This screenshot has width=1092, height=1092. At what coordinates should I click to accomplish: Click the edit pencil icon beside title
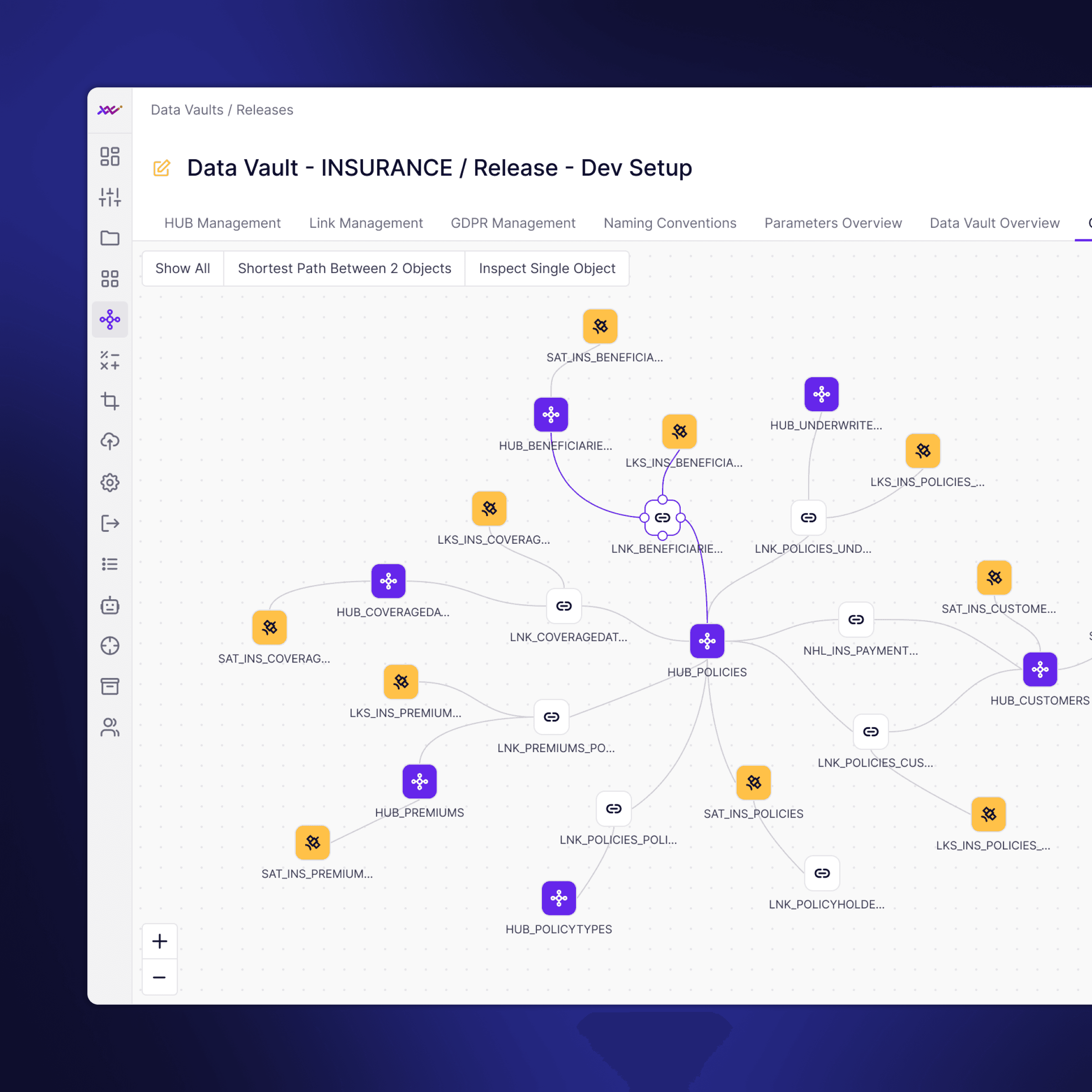[162, 168]
